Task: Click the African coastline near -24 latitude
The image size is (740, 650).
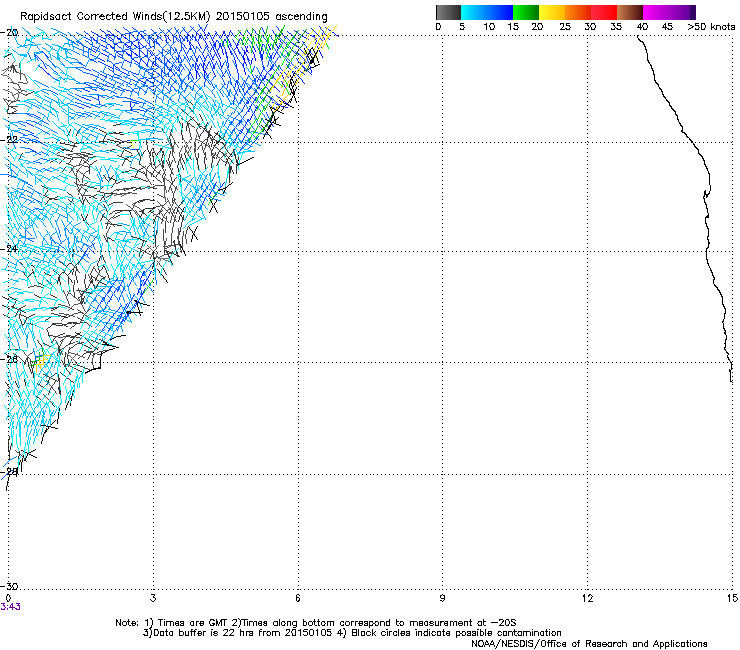Action: 706,251
